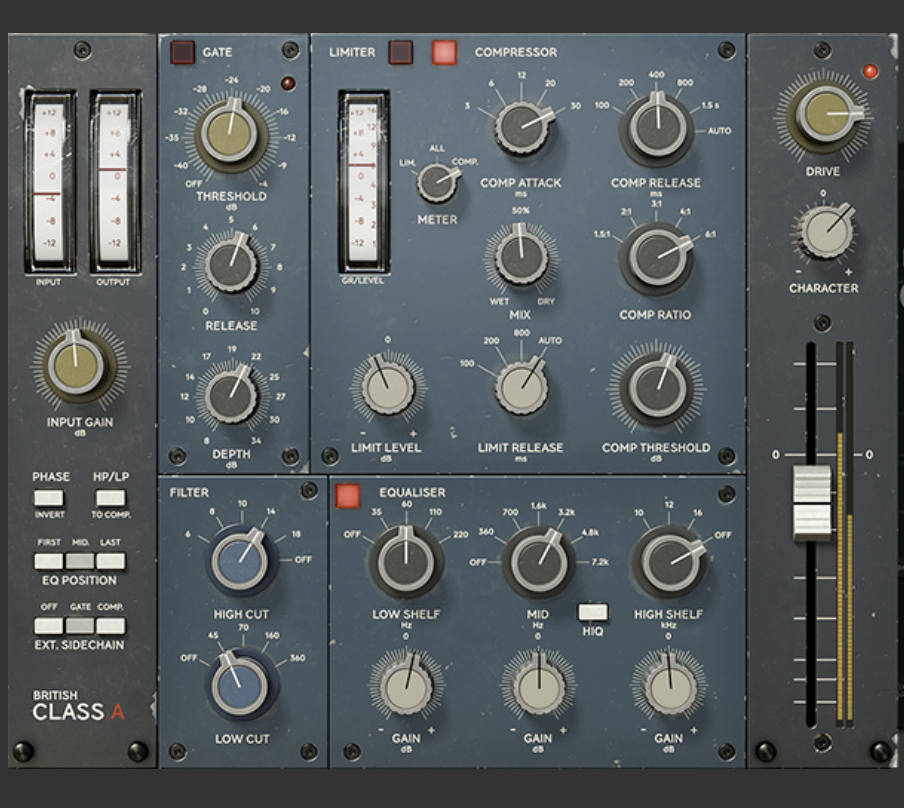The width and height of the screenshot is (904, 808).
Task: Click the Comp Ratio knob
Action: [x=657, y=257]
